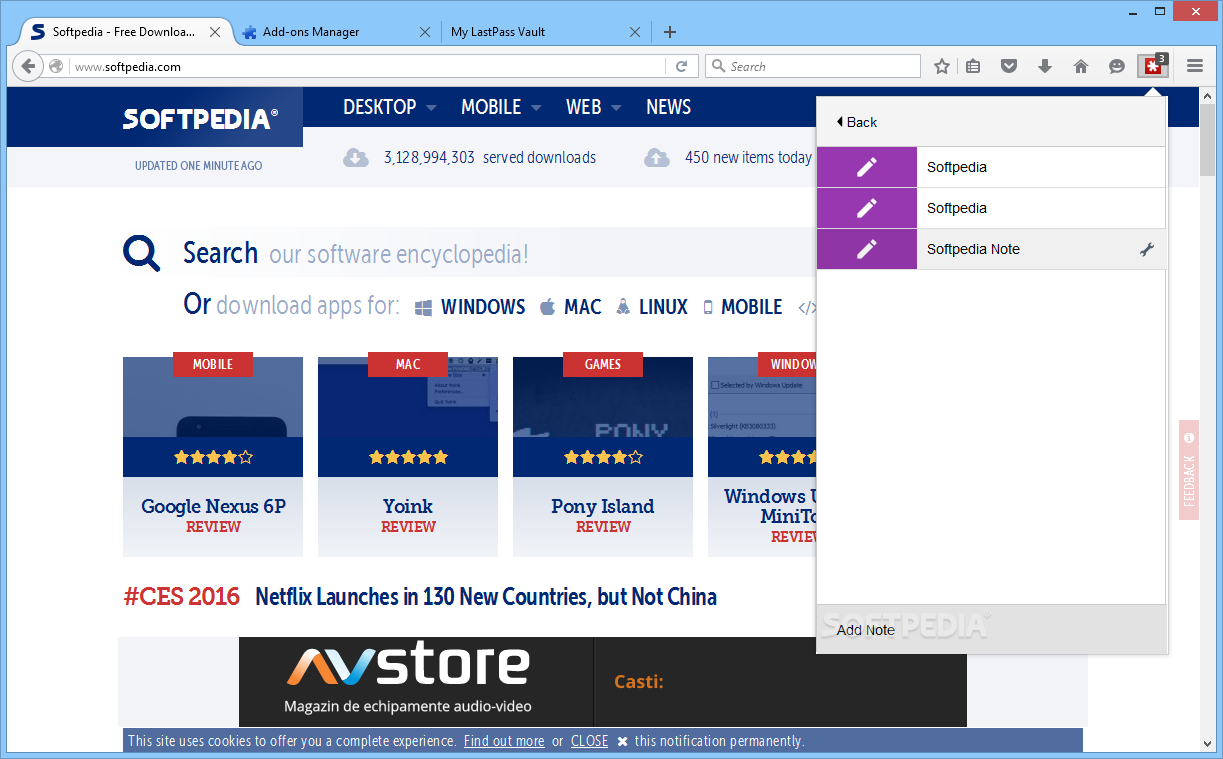Show bookmarks list icon
This screenshot has height=759, width=1223.
point(974,66)
